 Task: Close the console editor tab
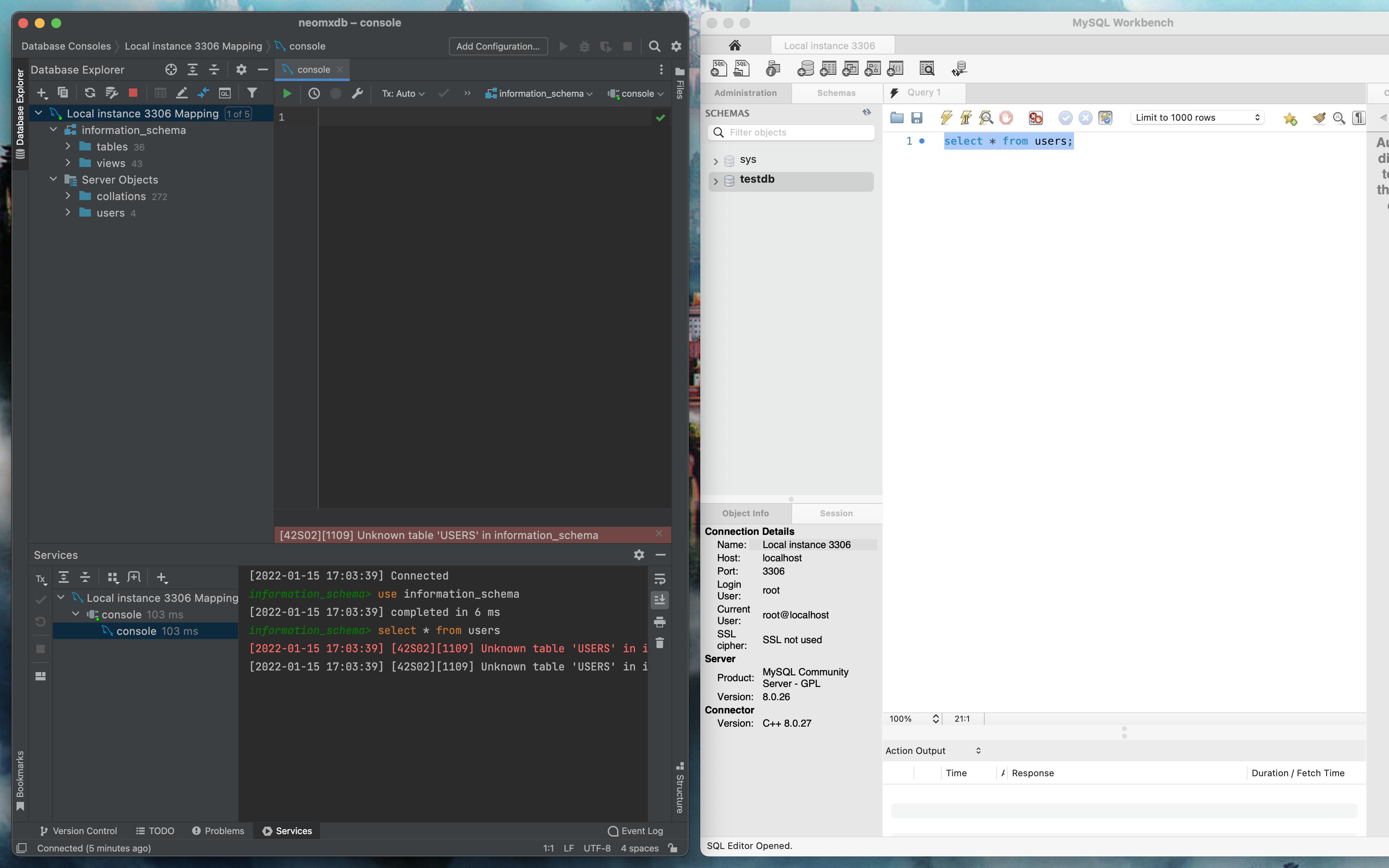(340, 69)
